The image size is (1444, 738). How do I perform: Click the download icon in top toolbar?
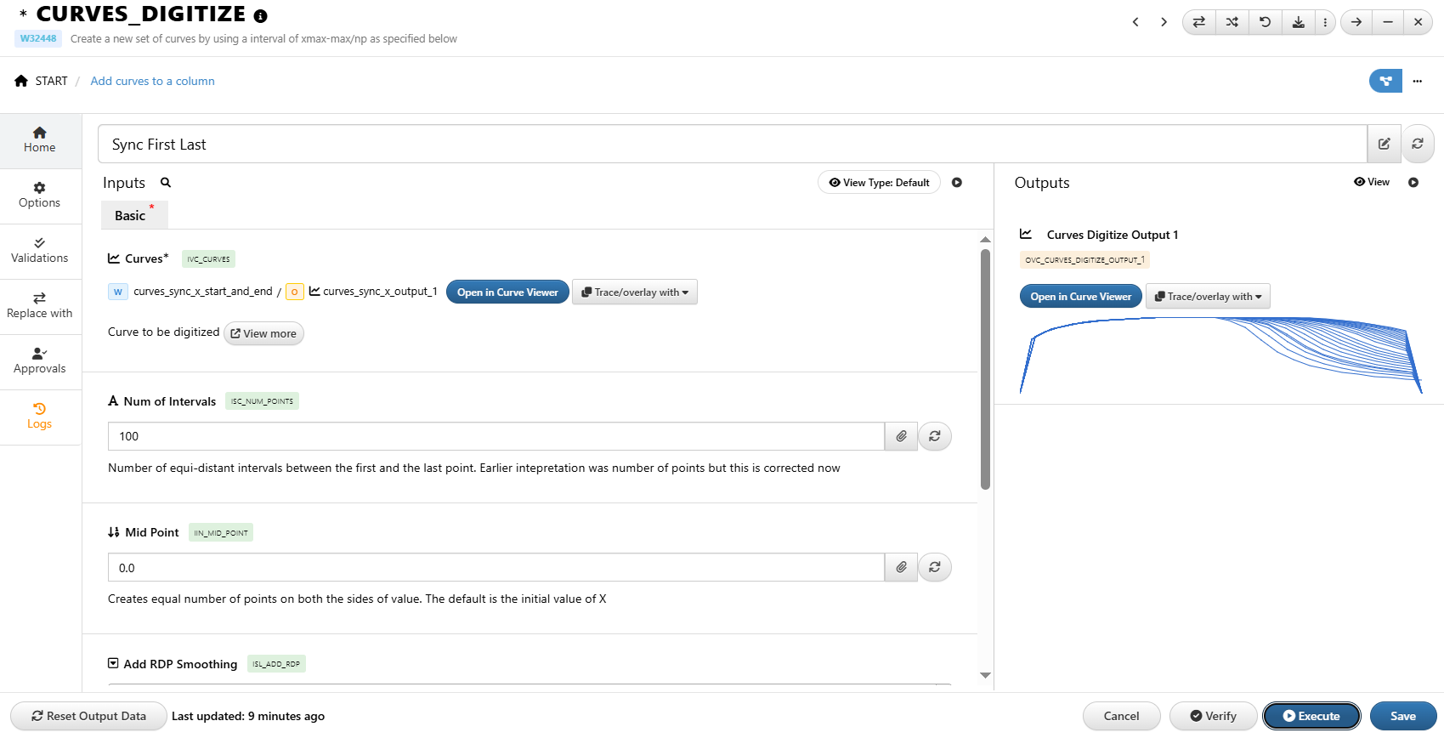pos(1298,22)
